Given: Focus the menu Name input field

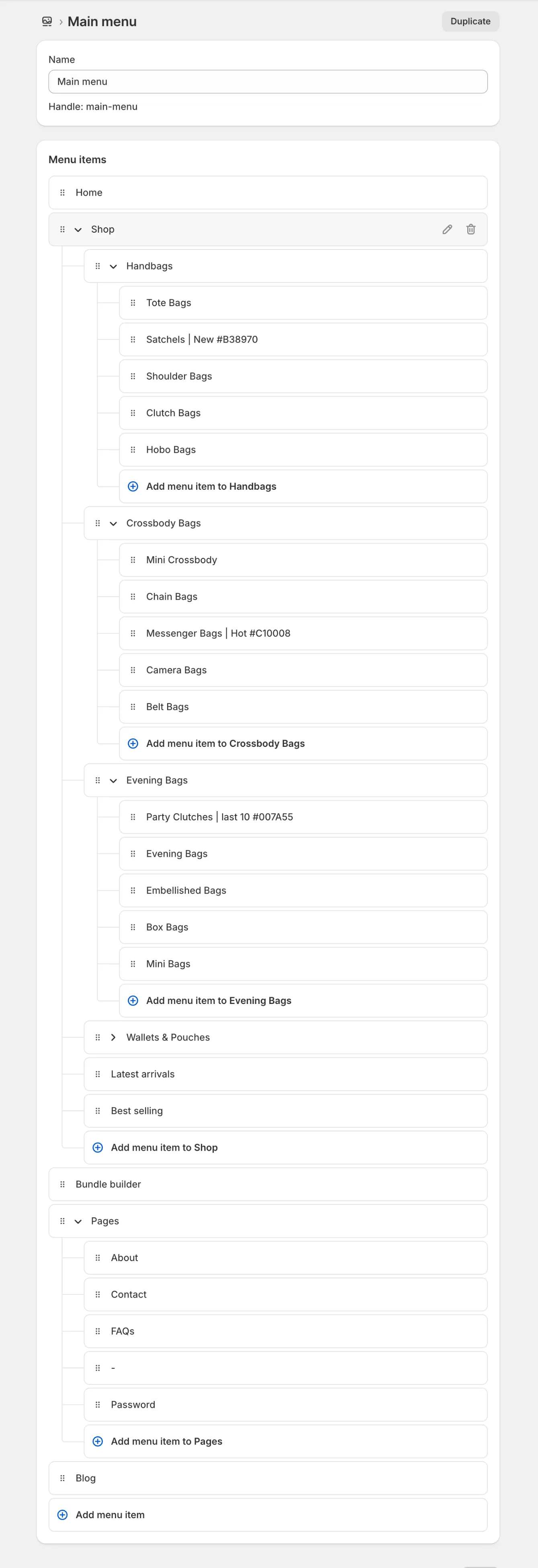Looking at the screenshot, I should [x=268, y=82].
